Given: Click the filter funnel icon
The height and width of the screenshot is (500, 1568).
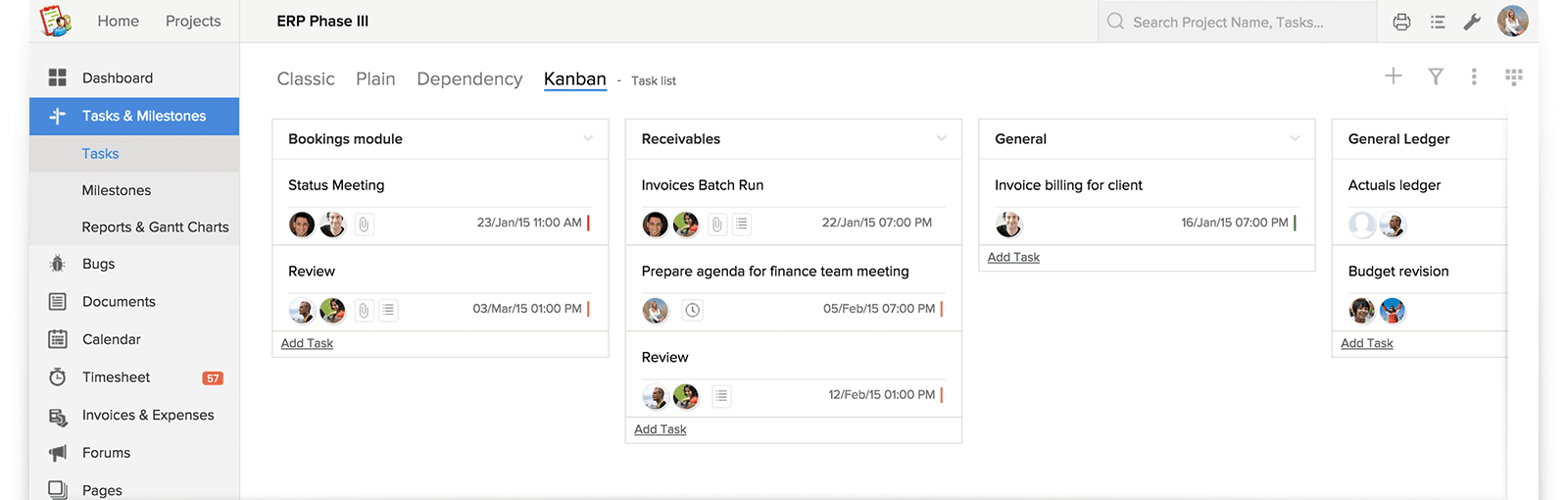Looking at the screenshot, I should [x=1436, y=76].
